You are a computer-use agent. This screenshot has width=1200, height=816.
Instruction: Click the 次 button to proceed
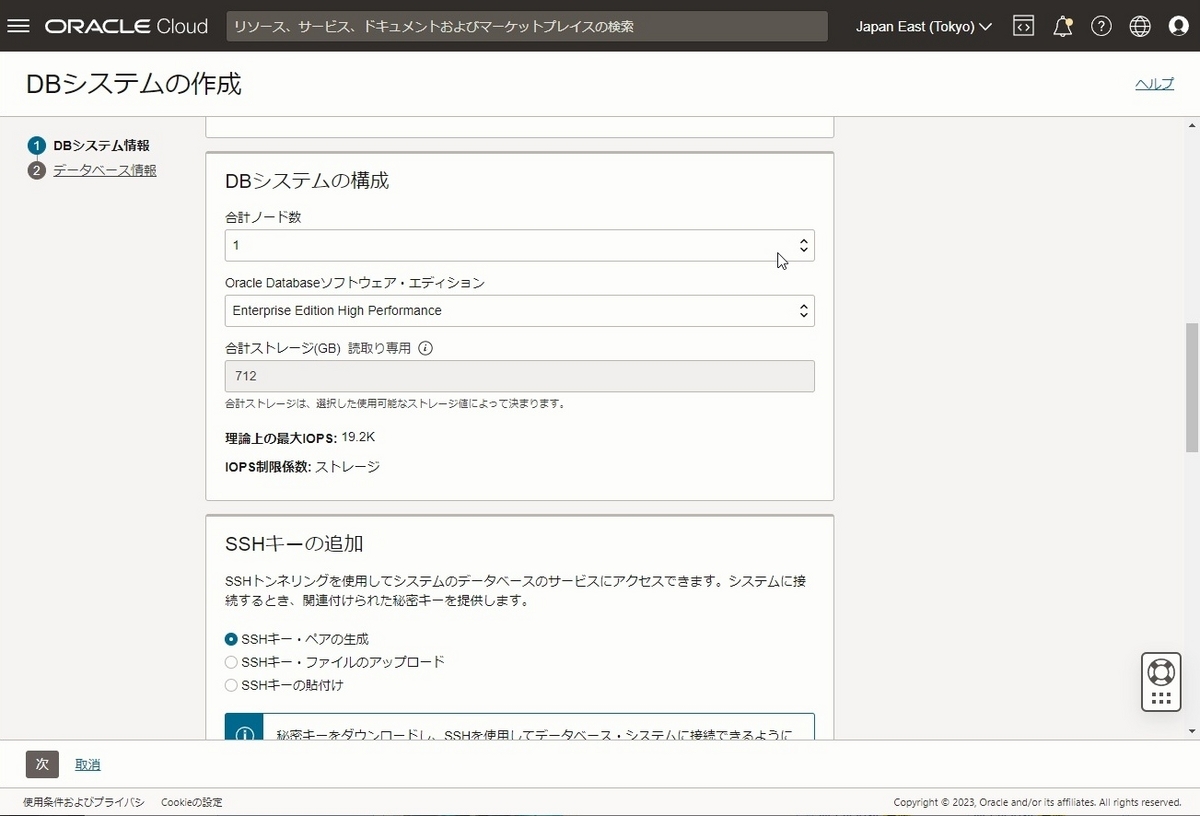pos(41,763)
